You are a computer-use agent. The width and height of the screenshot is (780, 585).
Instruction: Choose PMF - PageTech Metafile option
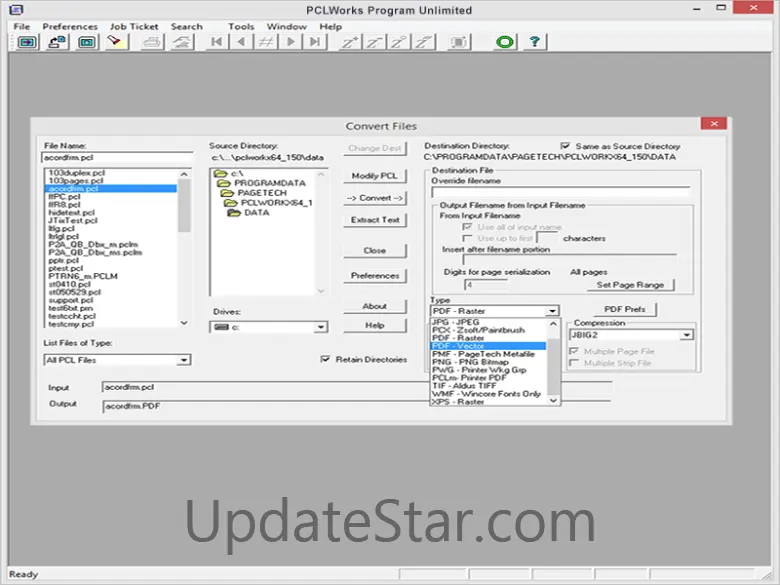[488, 354]
